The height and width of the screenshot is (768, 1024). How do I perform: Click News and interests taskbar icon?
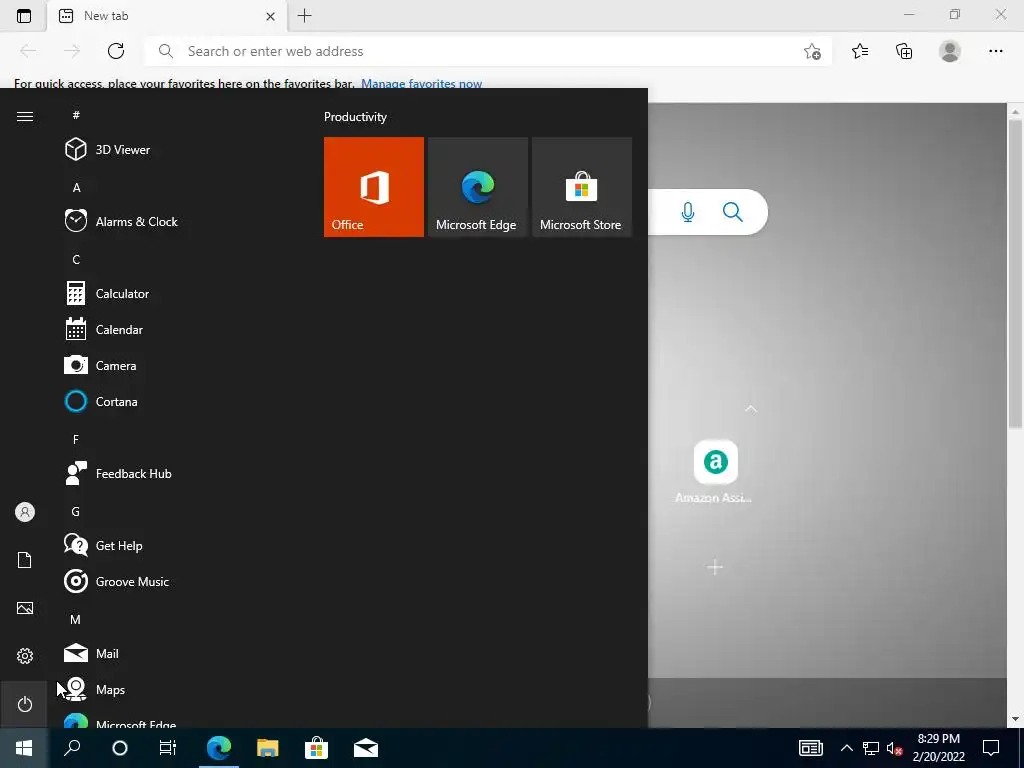pos(810,748)
